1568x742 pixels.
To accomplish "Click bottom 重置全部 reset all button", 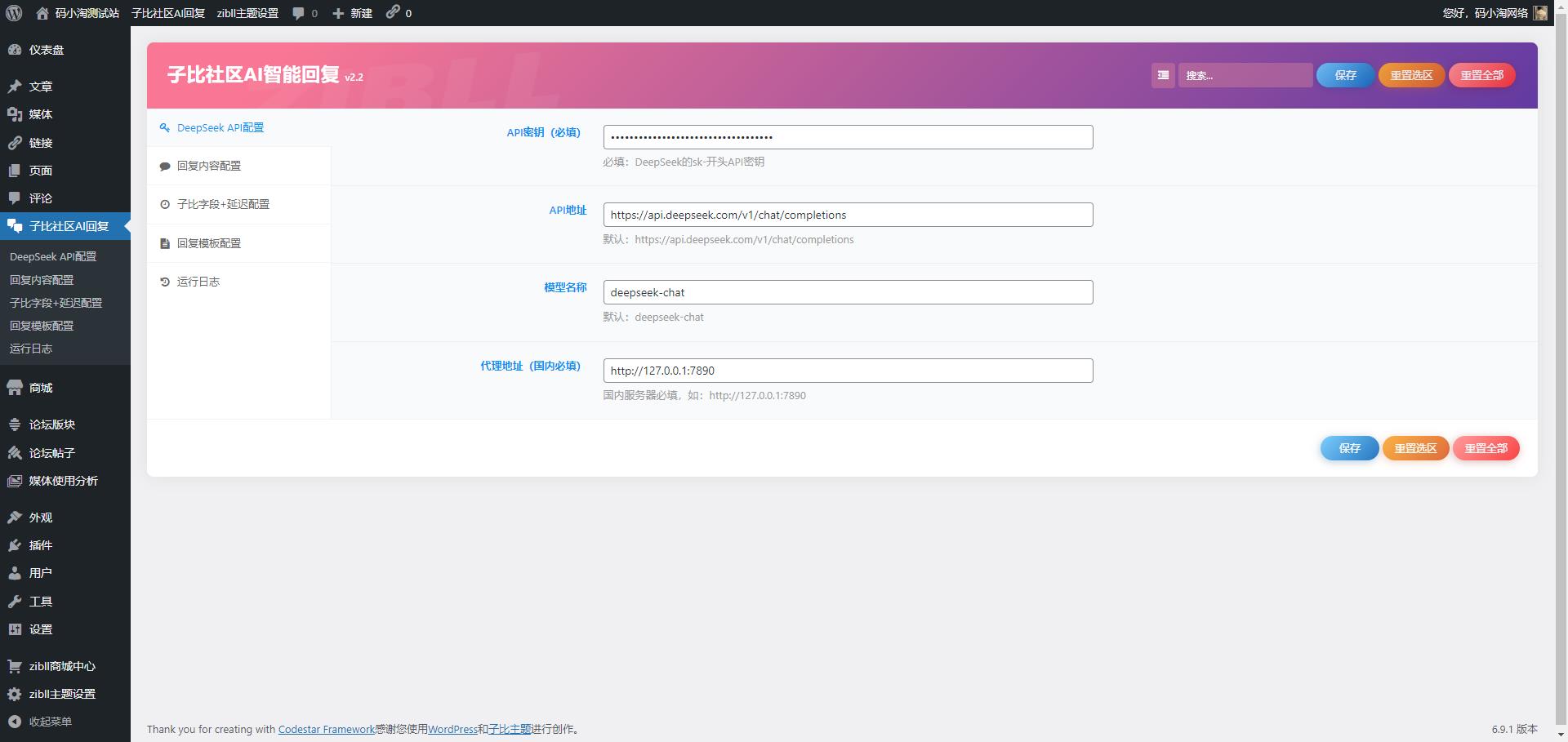I will click(x=1486, y=448).
